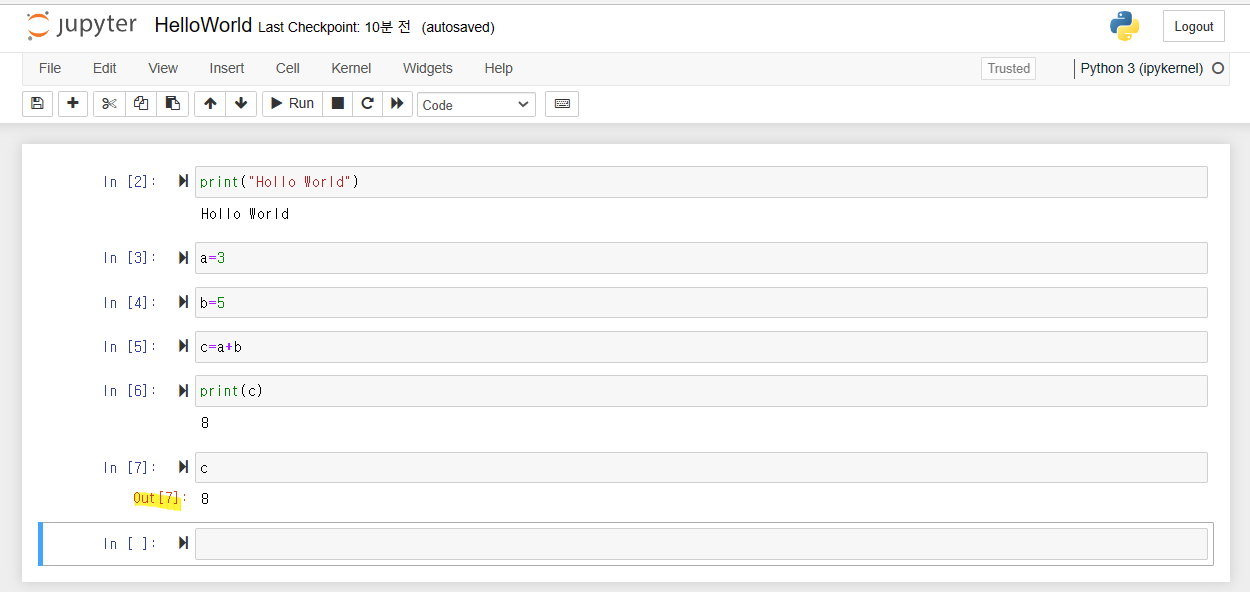Open the Help menu

click(x=498, y=68)
